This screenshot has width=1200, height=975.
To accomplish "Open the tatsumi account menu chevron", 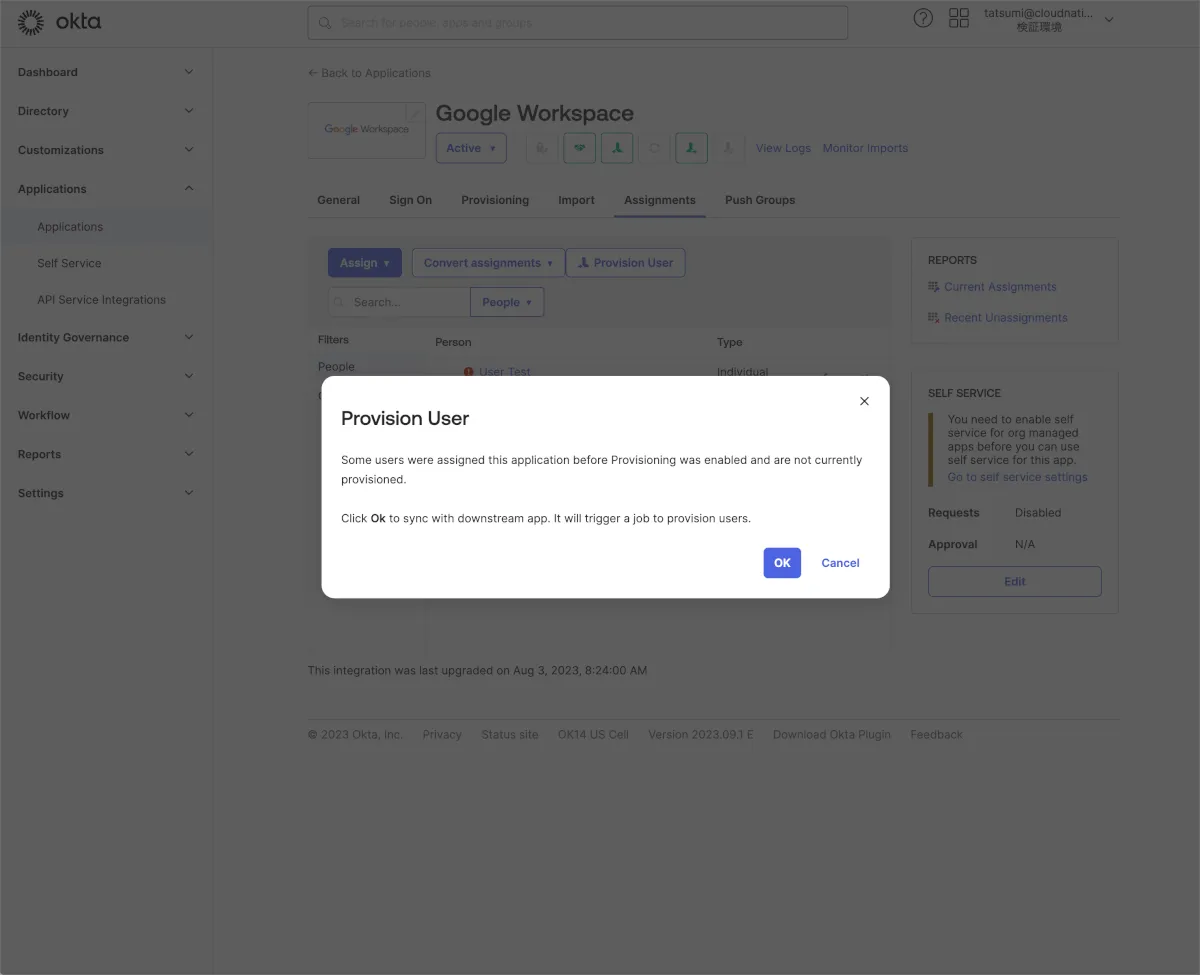I will pyautogui.click(x=1108, y=20).
